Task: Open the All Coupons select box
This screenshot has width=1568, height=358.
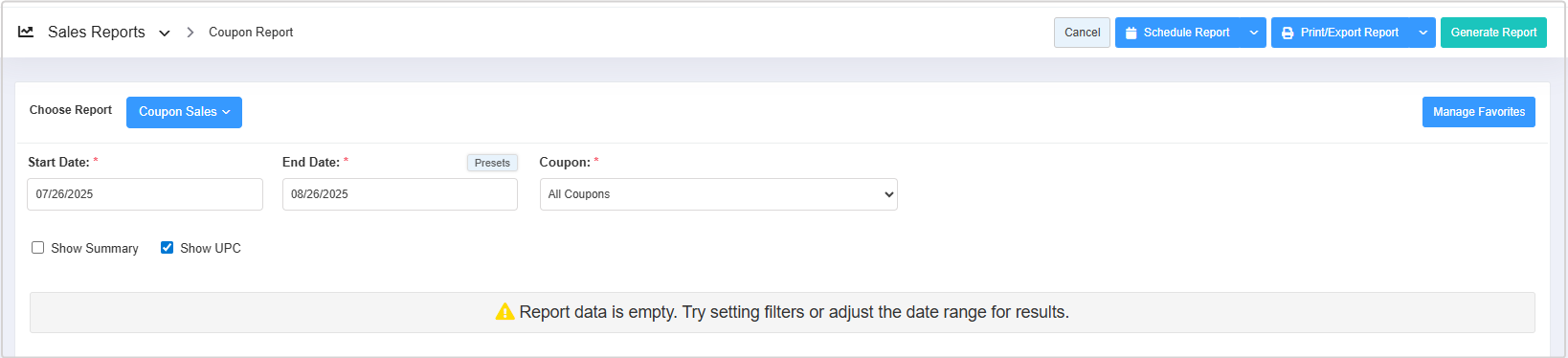Action: pyautogui.click(x=718, y=194)
